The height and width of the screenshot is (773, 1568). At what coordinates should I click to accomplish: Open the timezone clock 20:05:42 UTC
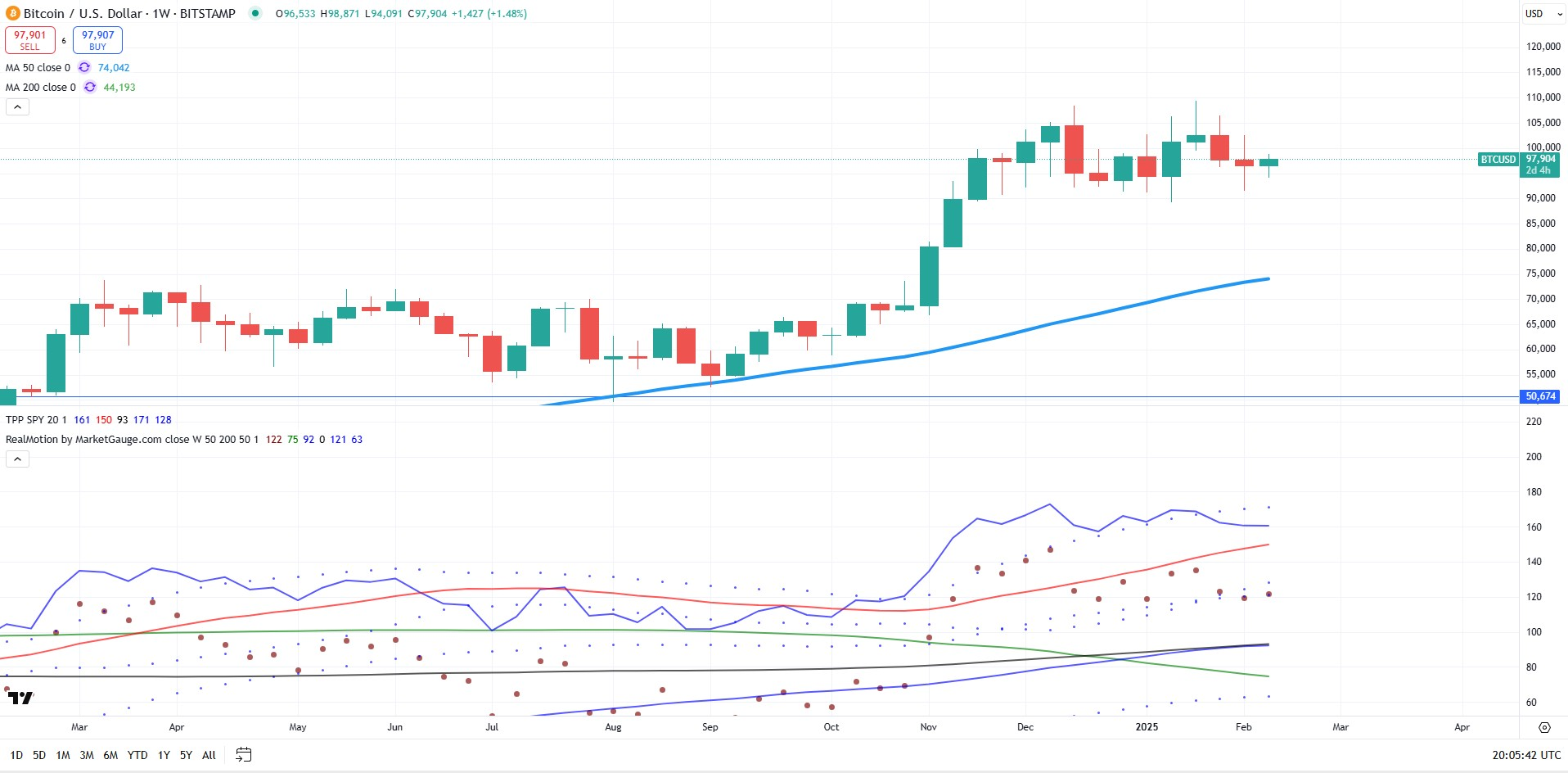[x=1525, y=755]
